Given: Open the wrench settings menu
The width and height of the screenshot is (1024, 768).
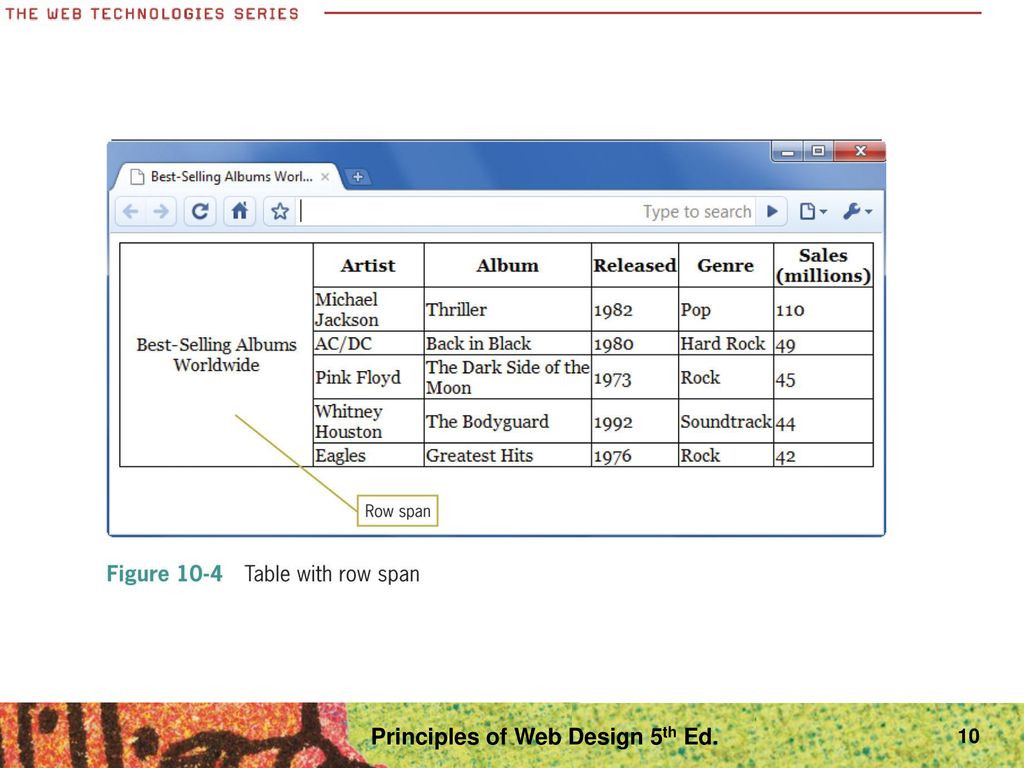Looking at the screenshot, I should pos(857,212).
